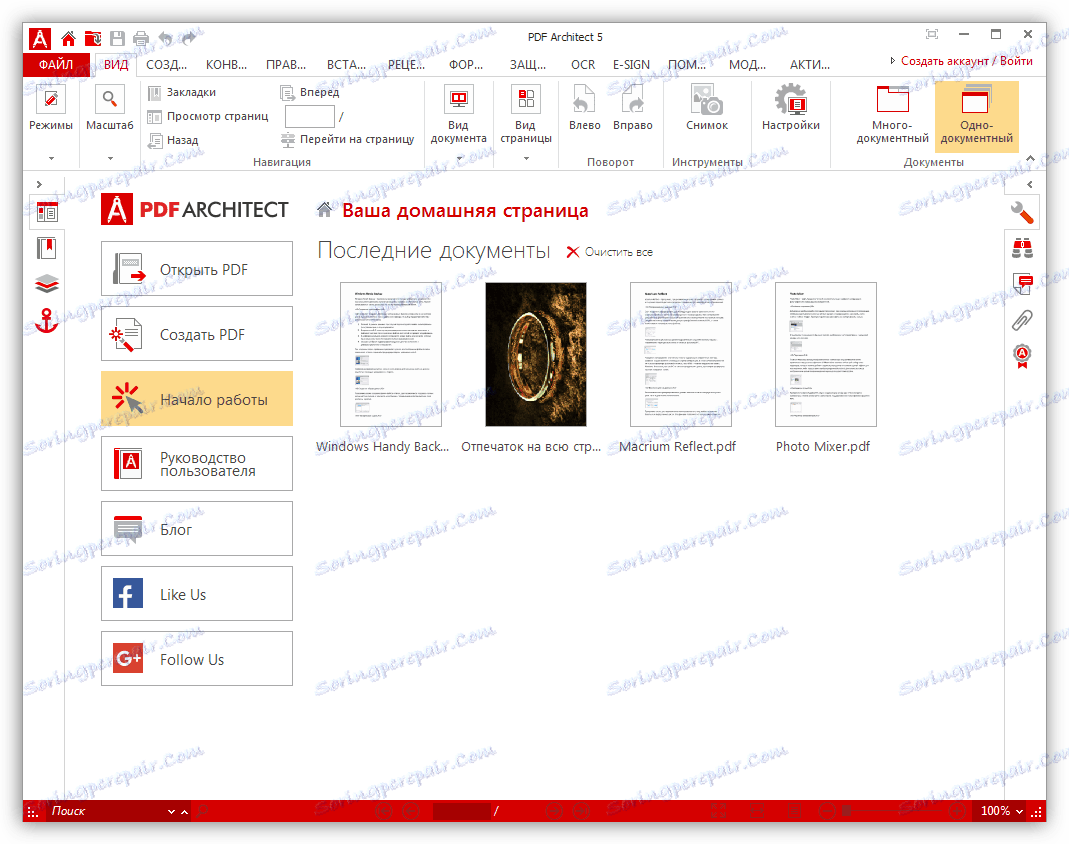The height and width of the screenshot is (844, 1069).
Task: Expand the Режимы dropdown arrow
Action: click(x=50, y=158)
